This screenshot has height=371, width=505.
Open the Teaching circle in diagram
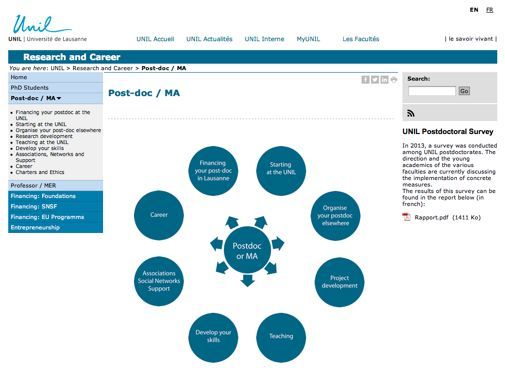tap(281, 337)
